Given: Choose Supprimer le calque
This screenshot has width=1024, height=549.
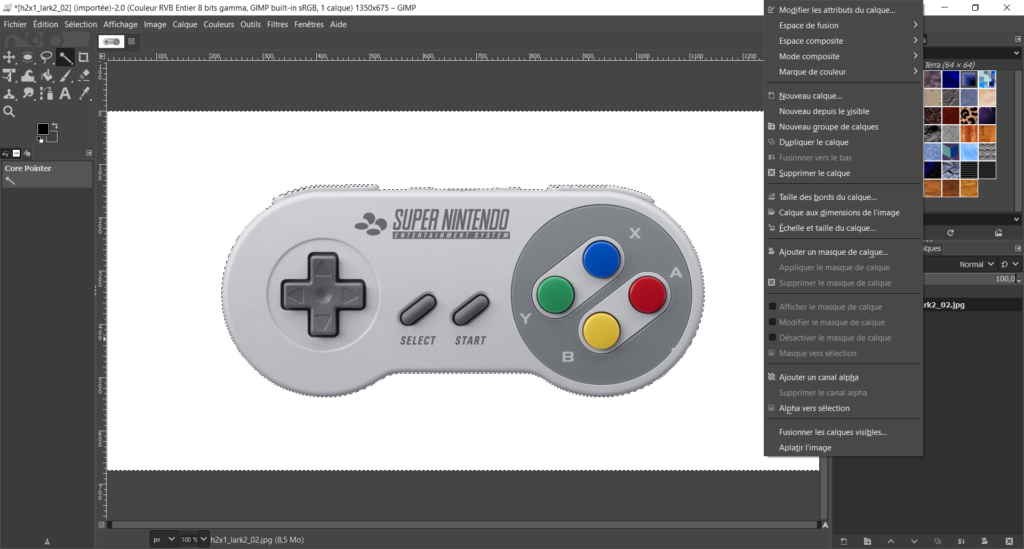Looking at the screenshot, I should pos(843,173).
